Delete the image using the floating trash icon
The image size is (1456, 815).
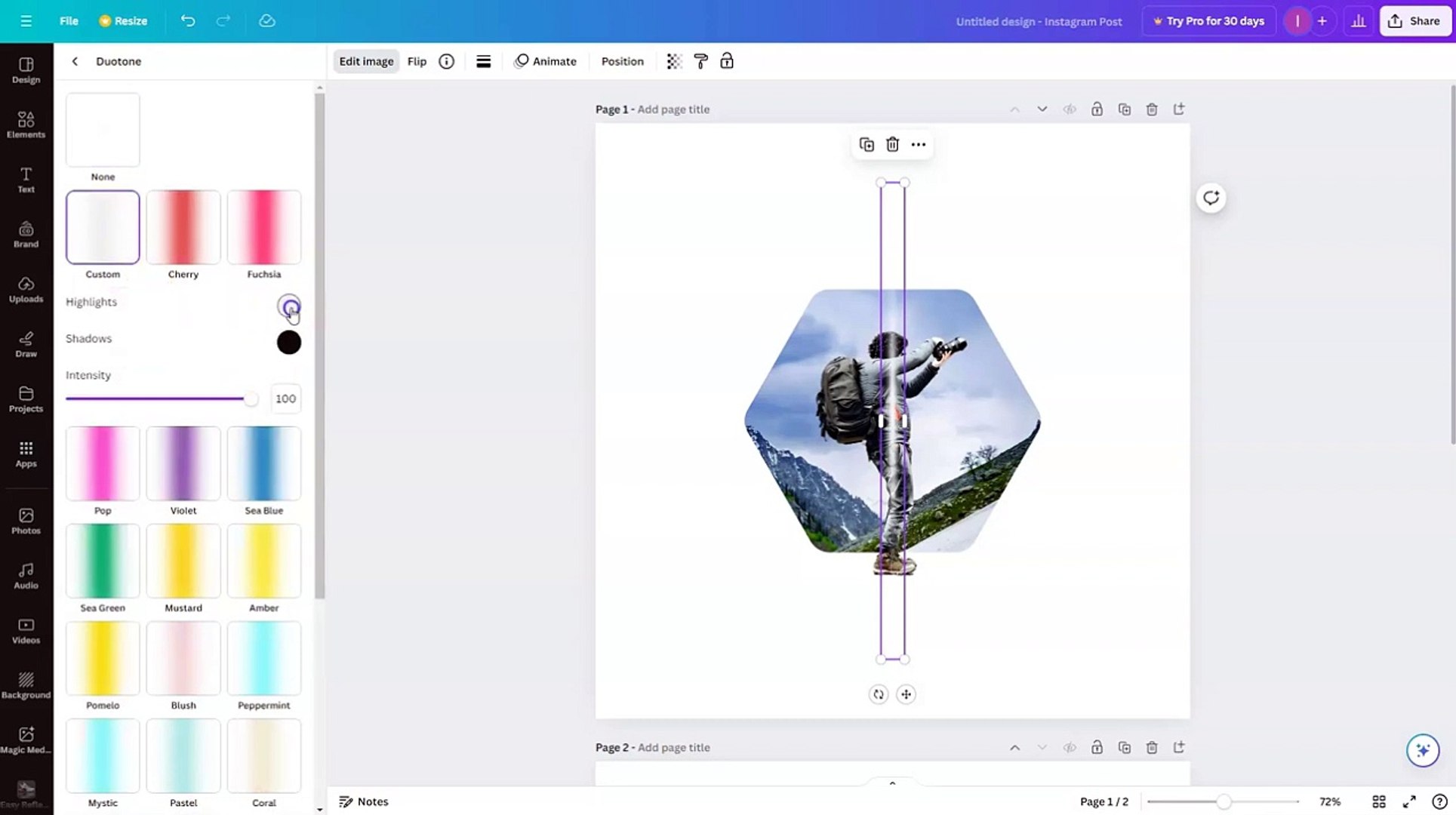[x=892, y=144]
